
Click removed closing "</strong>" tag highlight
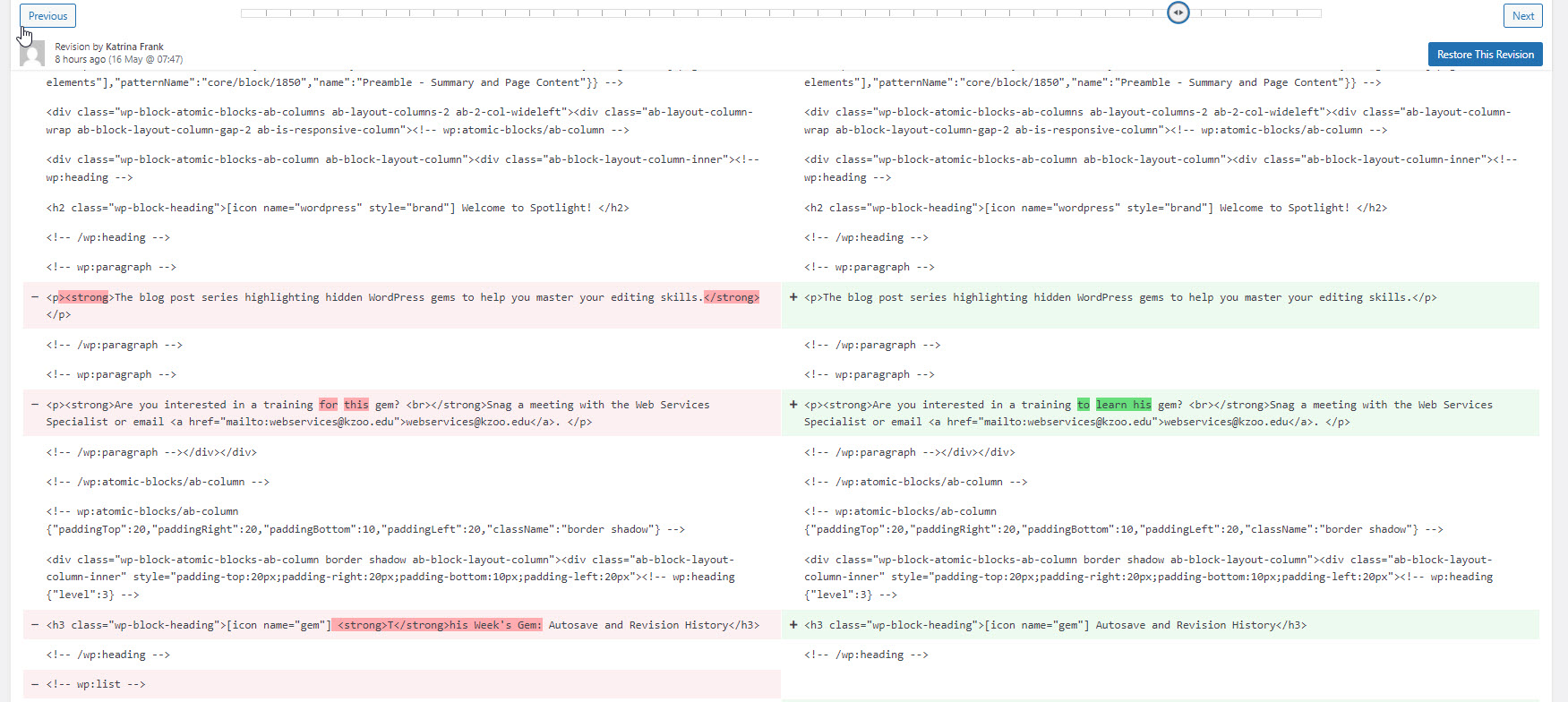(732, 297)
